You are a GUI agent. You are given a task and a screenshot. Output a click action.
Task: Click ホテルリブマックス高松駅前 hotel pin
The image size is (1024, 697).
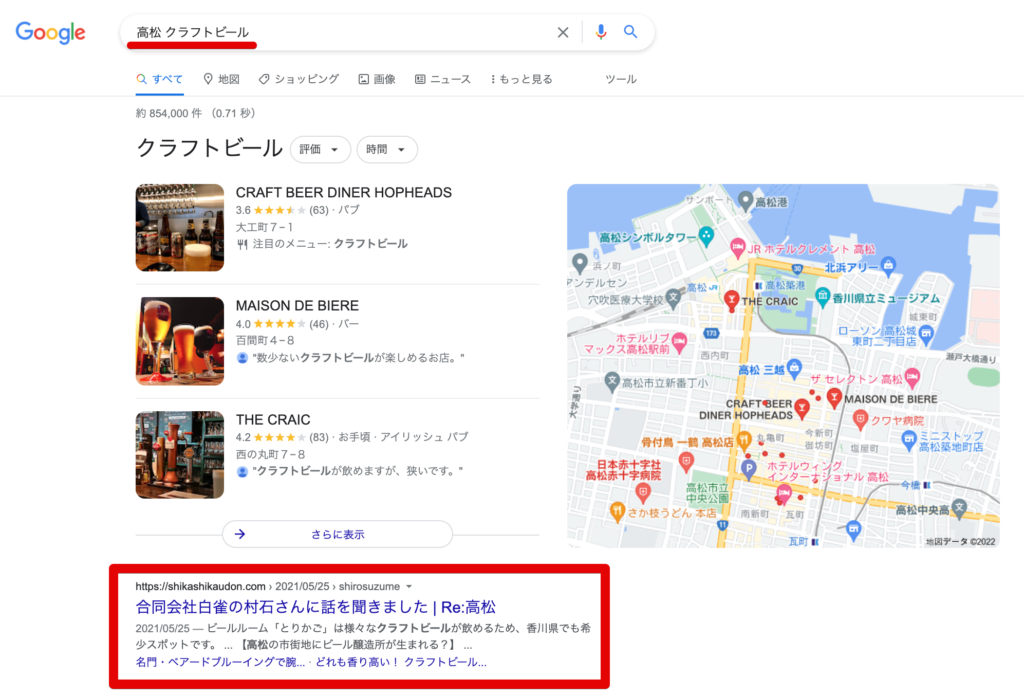680,342
